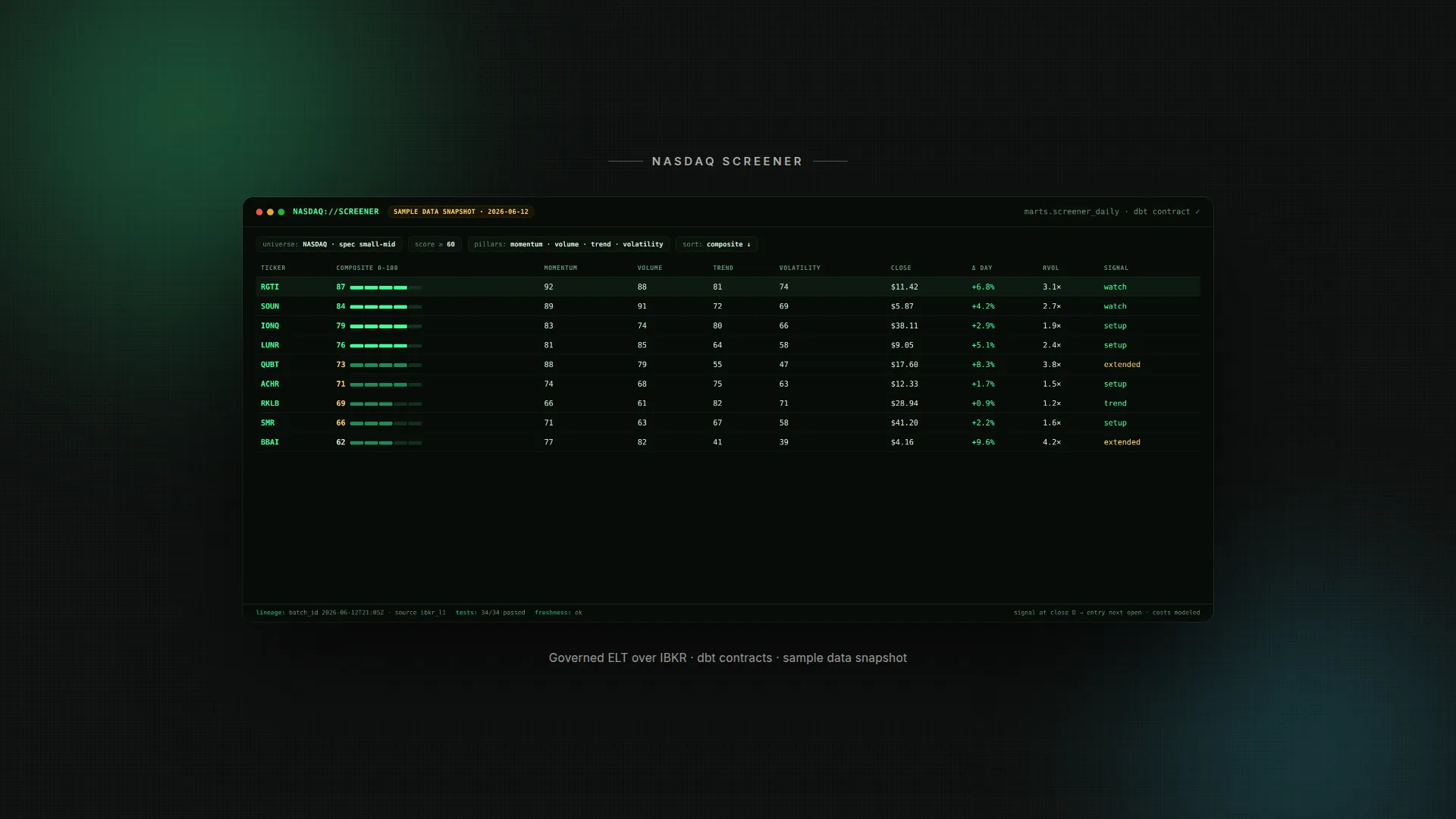Sort by TREND column header
This screenshot has height=819, width=1456.
[723, 268]
